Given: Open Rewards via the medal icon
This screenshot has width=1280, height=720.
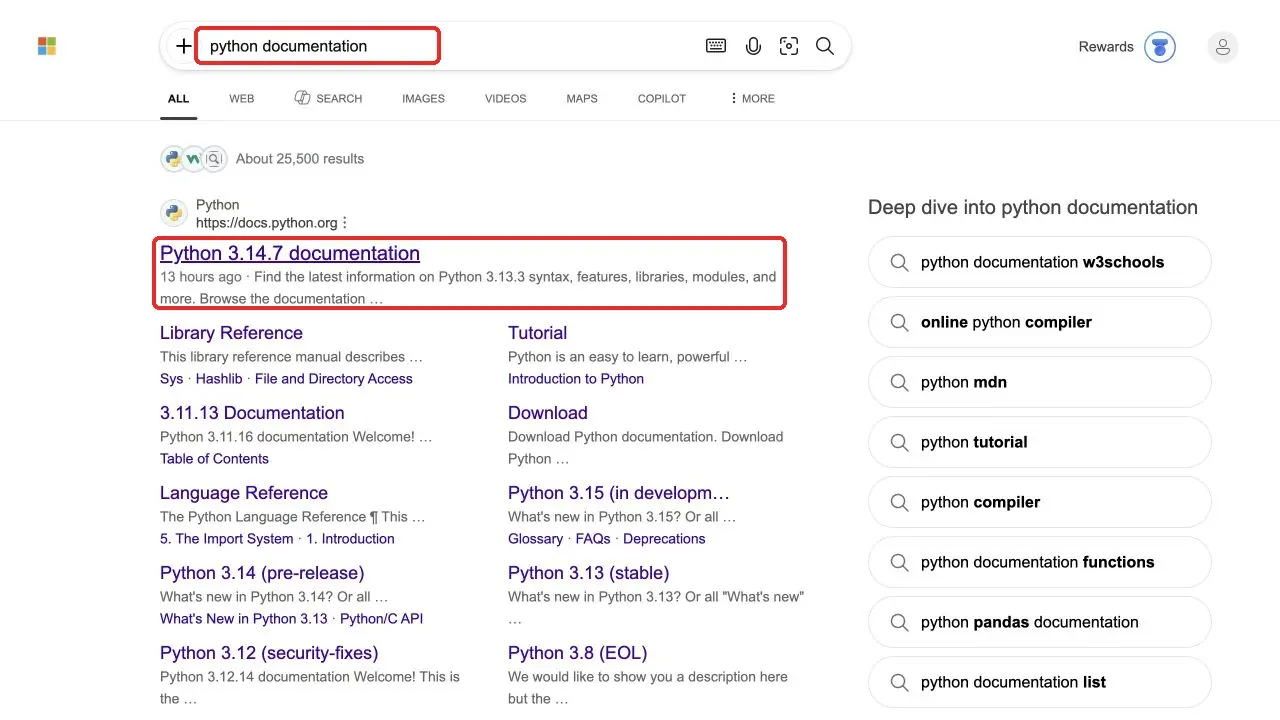Looking at the screenshot, I should pyautogui.click(x=1160, y=47).
